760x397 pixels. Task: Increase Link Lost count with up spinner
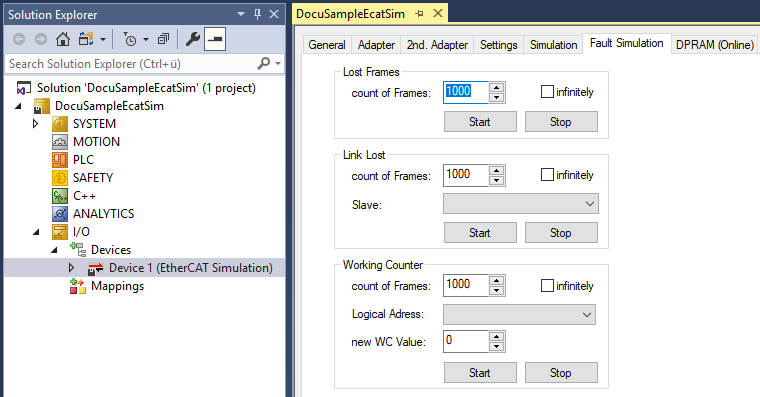click(x=496, y=170)
